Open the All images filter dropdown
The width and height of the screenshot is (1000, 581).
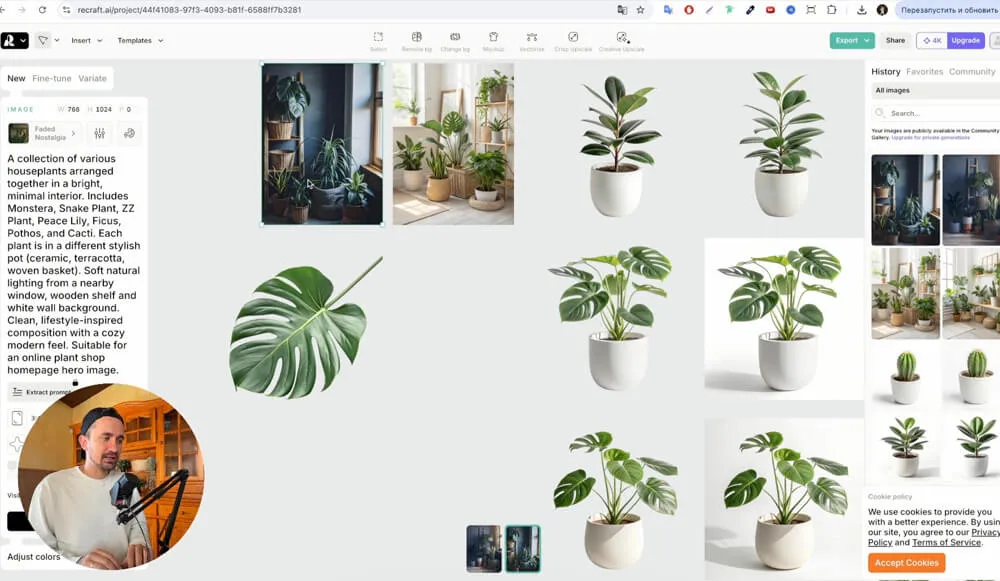[x=935, y=91]
